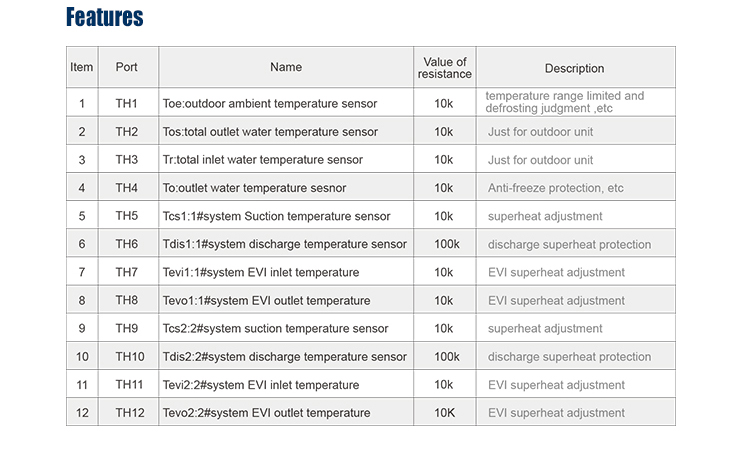Screen dimensions: 750x452
Task: Click Tevo2:2#system EVI outlet temperature
Action: pos(286,413)
